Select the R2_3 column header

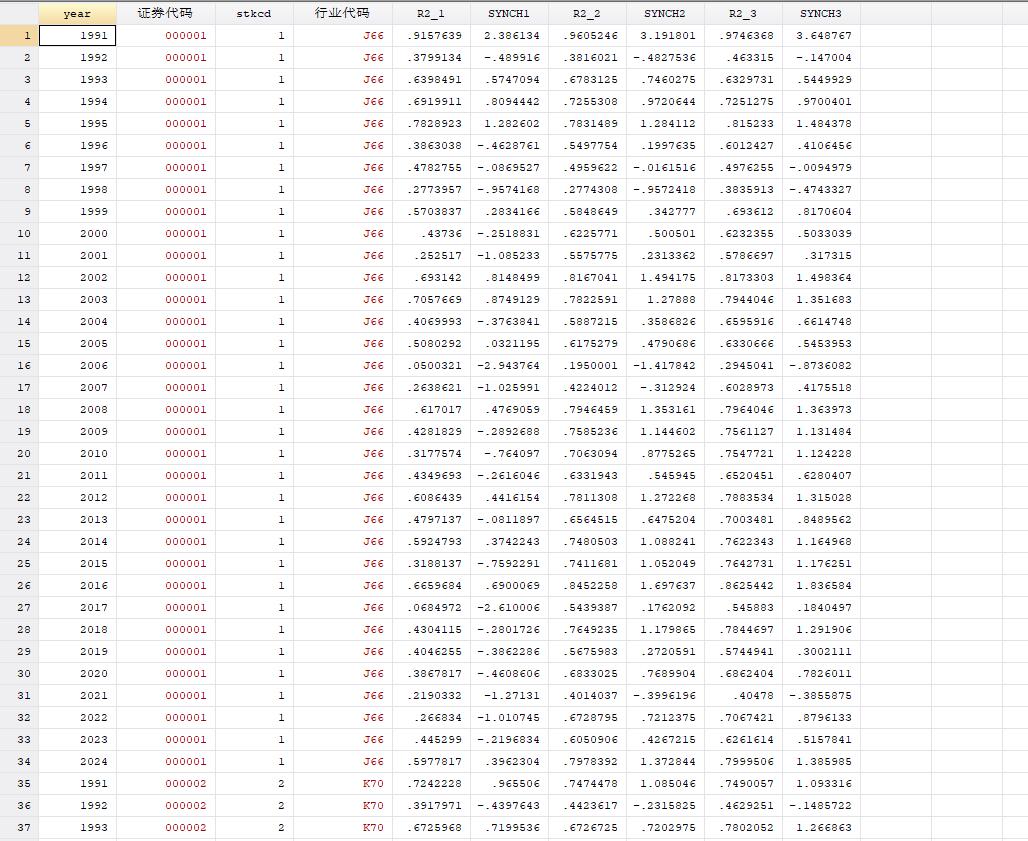743,13
